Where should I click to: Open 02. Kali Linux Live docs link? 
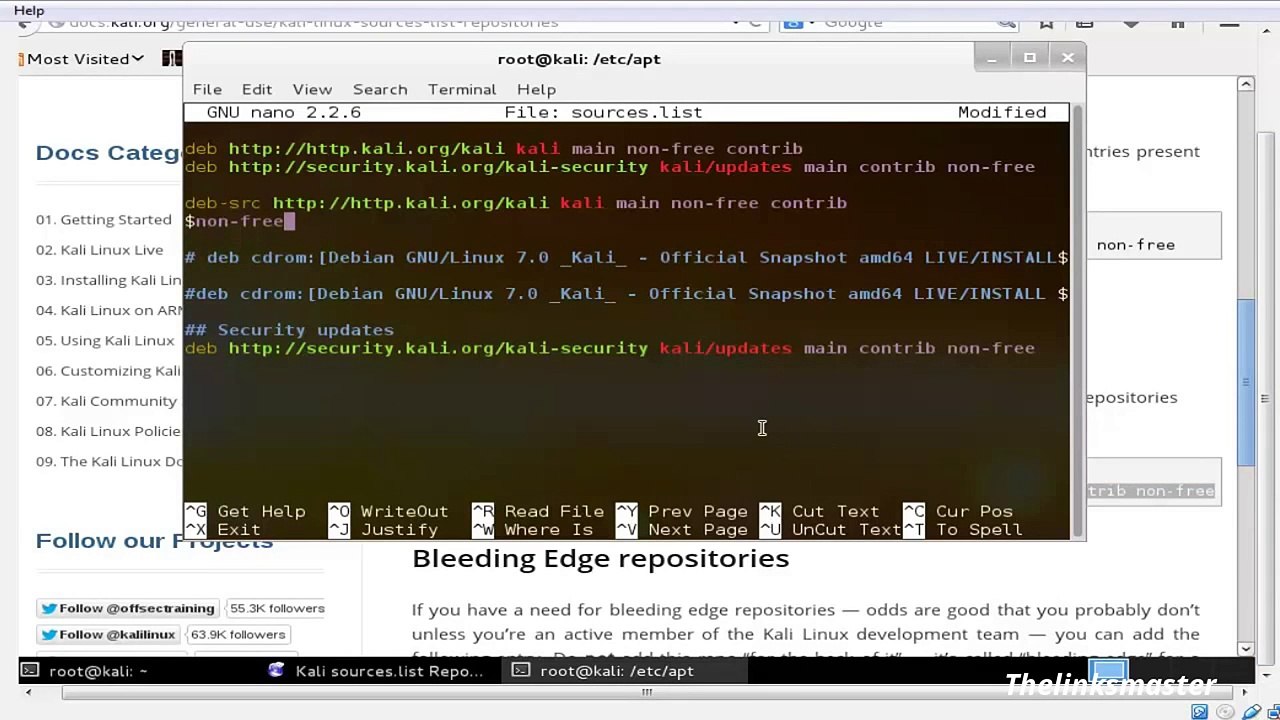(99, 250)
